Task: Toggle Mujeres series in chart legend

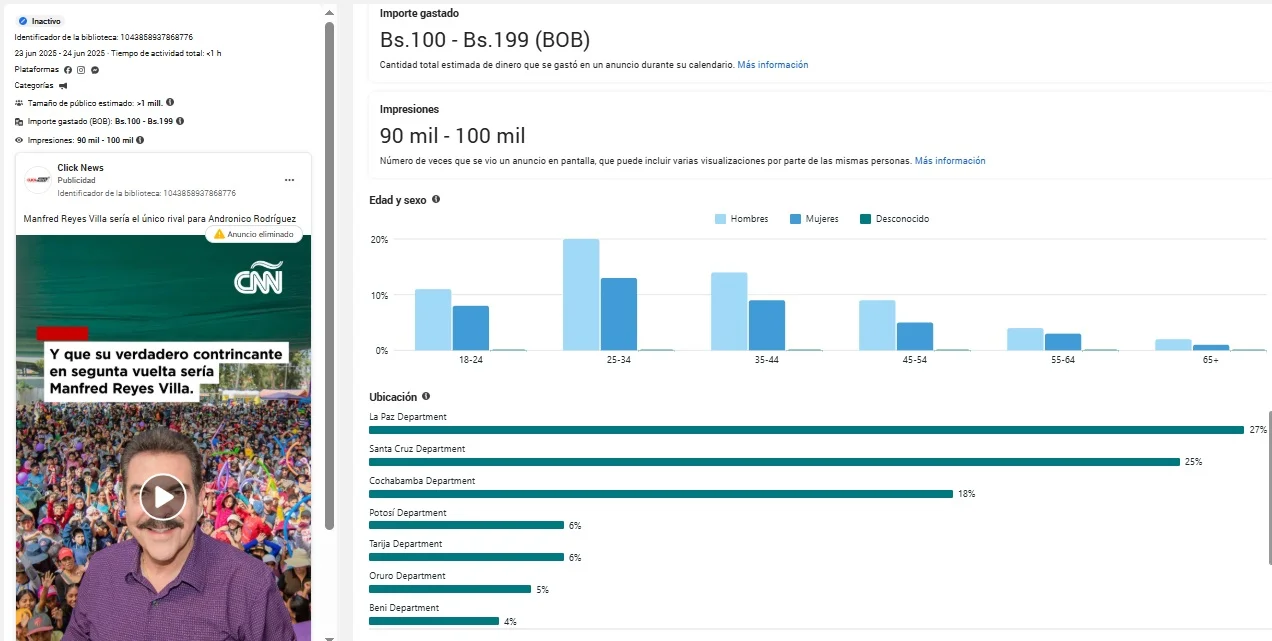Action: tap(814, 219)
